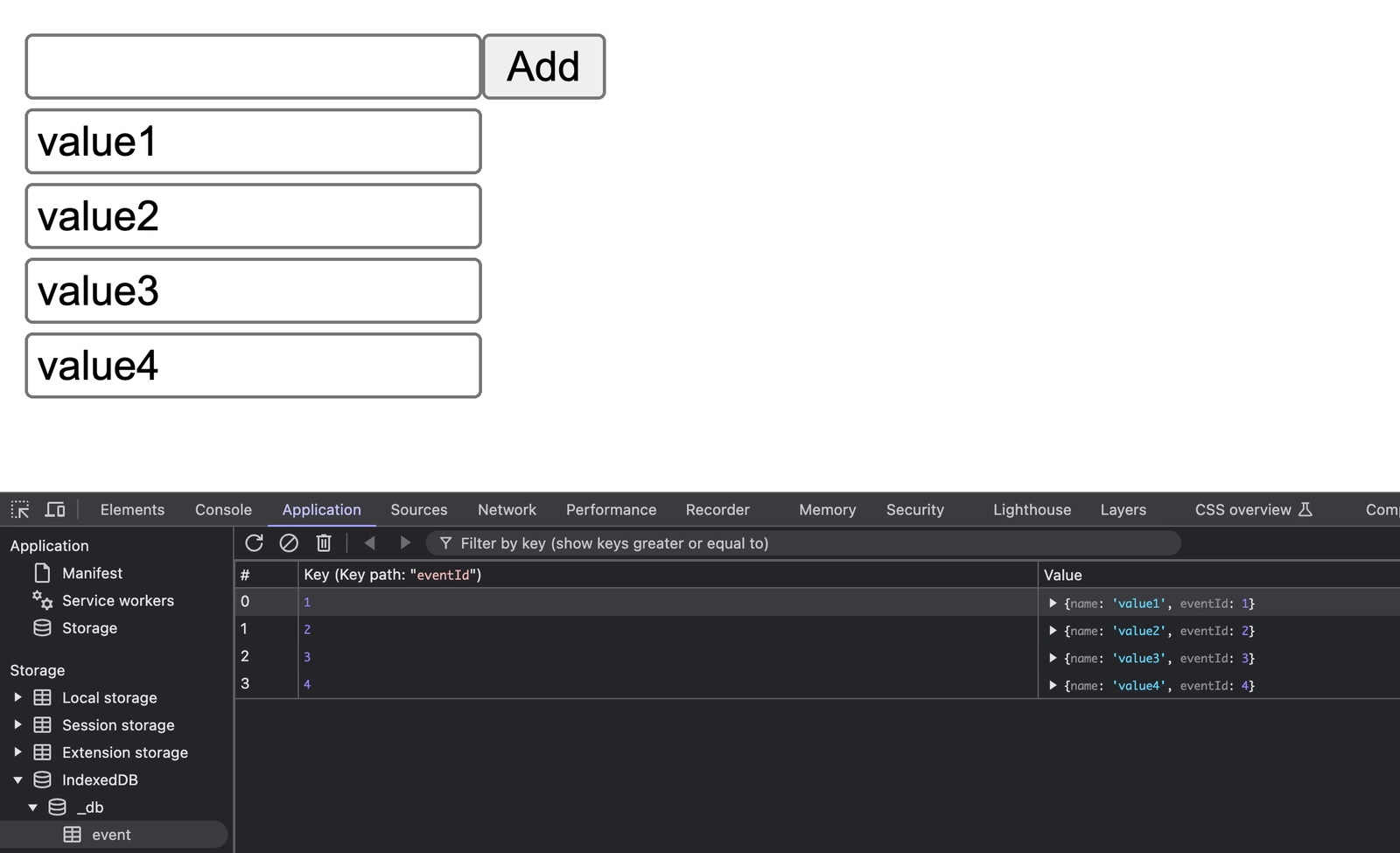Click the empty text input beside Add

point(253,66)
